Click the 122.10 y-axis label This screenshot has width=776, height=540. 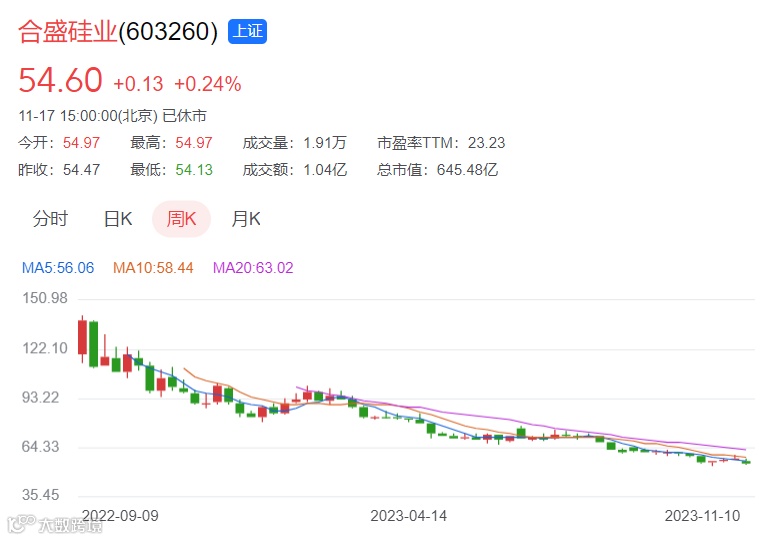pyautogui.click(x=45, y=348)
